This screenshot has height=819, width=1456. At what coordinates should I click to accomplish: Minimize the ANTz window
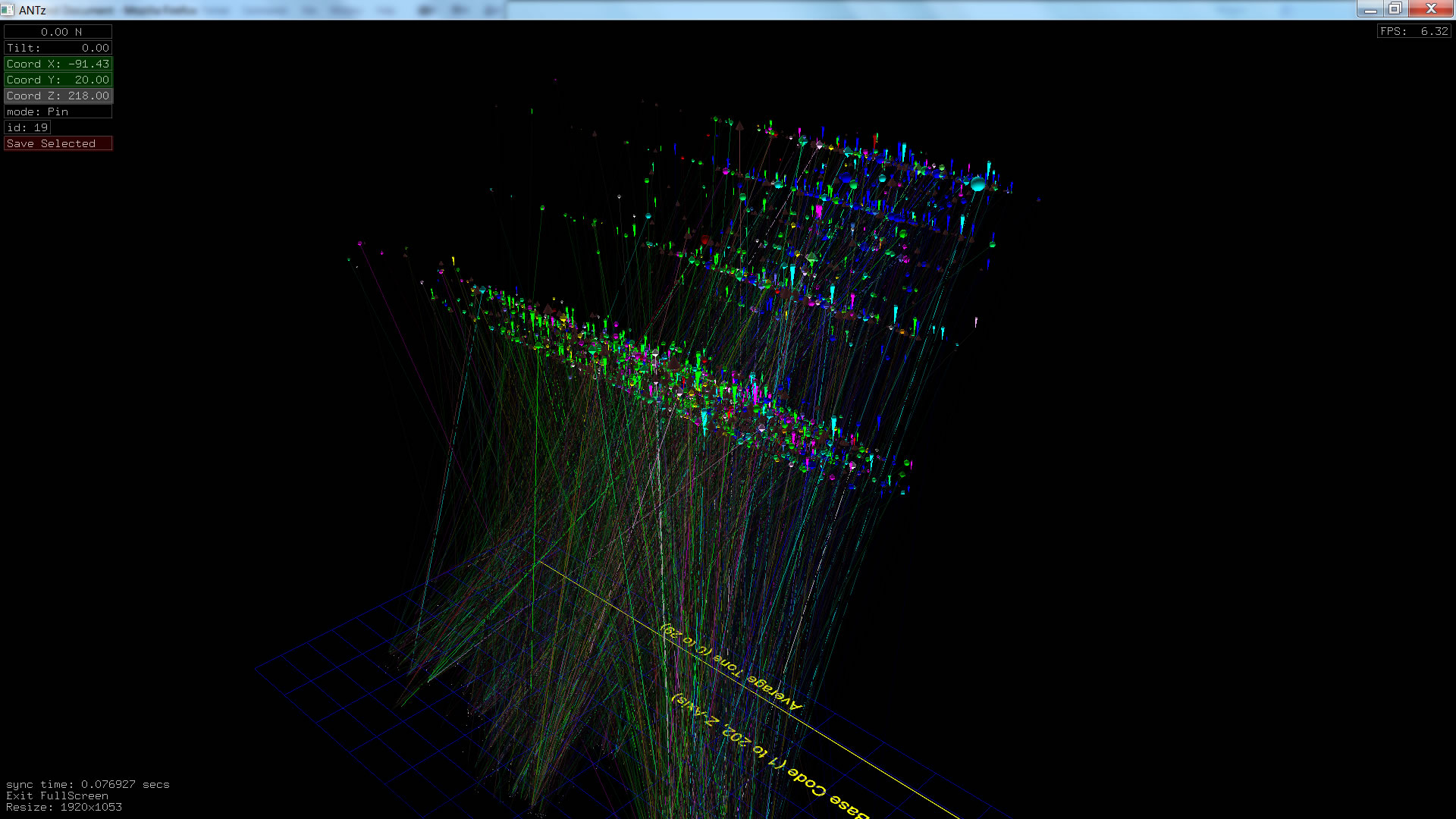click(x=1370, y=9)
